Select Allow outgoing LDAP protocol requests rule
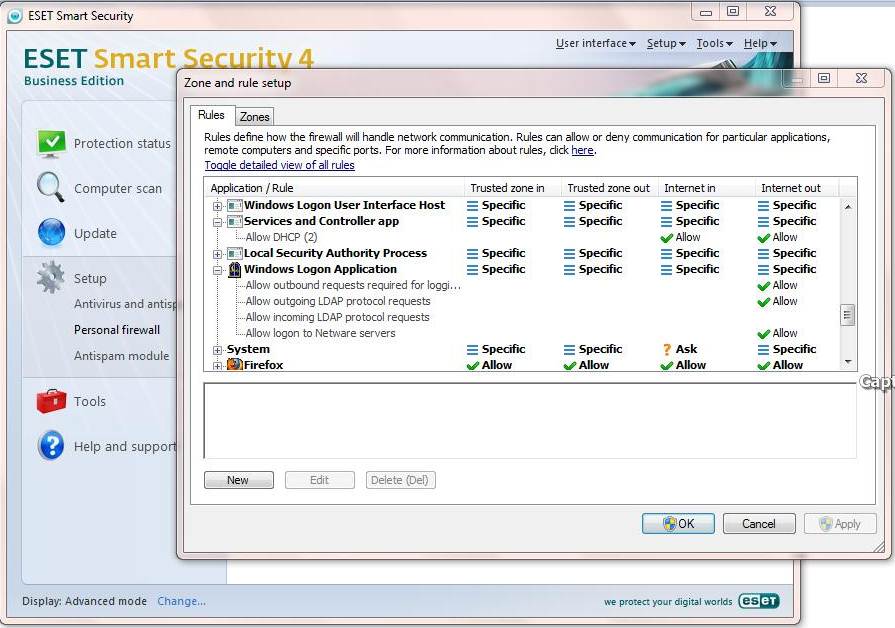 338,301
